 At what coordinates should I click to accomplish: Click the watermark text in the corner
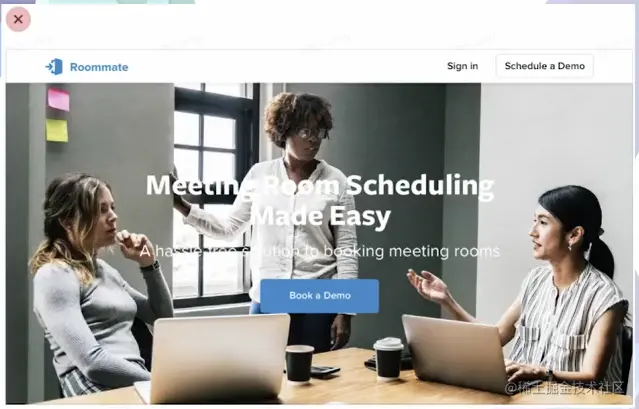(x=564, y=387)
